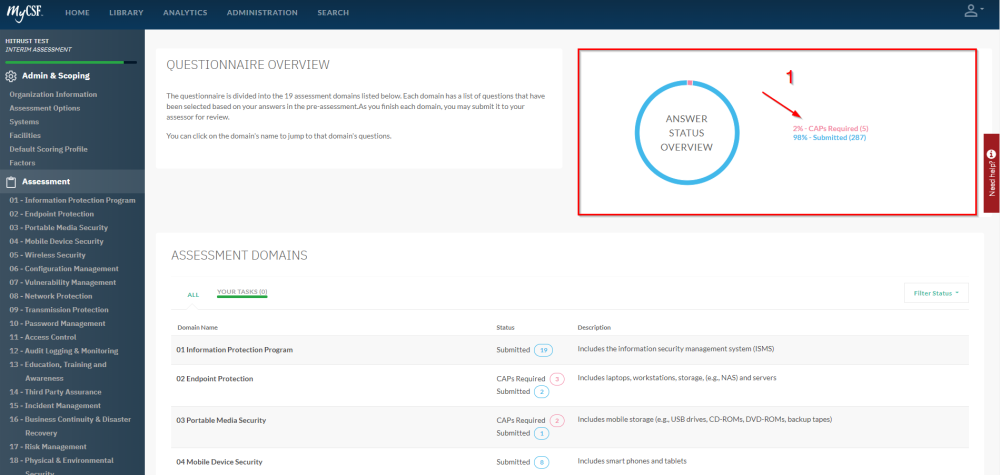The image size is (1000, 475).
Task: Select the ALL tab
Action: 193,295
